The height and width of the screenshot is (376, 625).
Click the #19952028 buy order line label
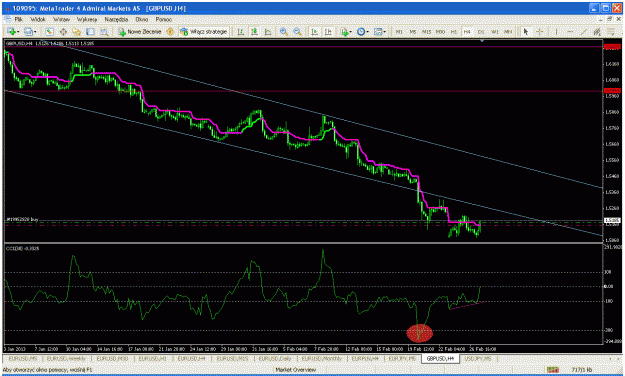point(22,219)
